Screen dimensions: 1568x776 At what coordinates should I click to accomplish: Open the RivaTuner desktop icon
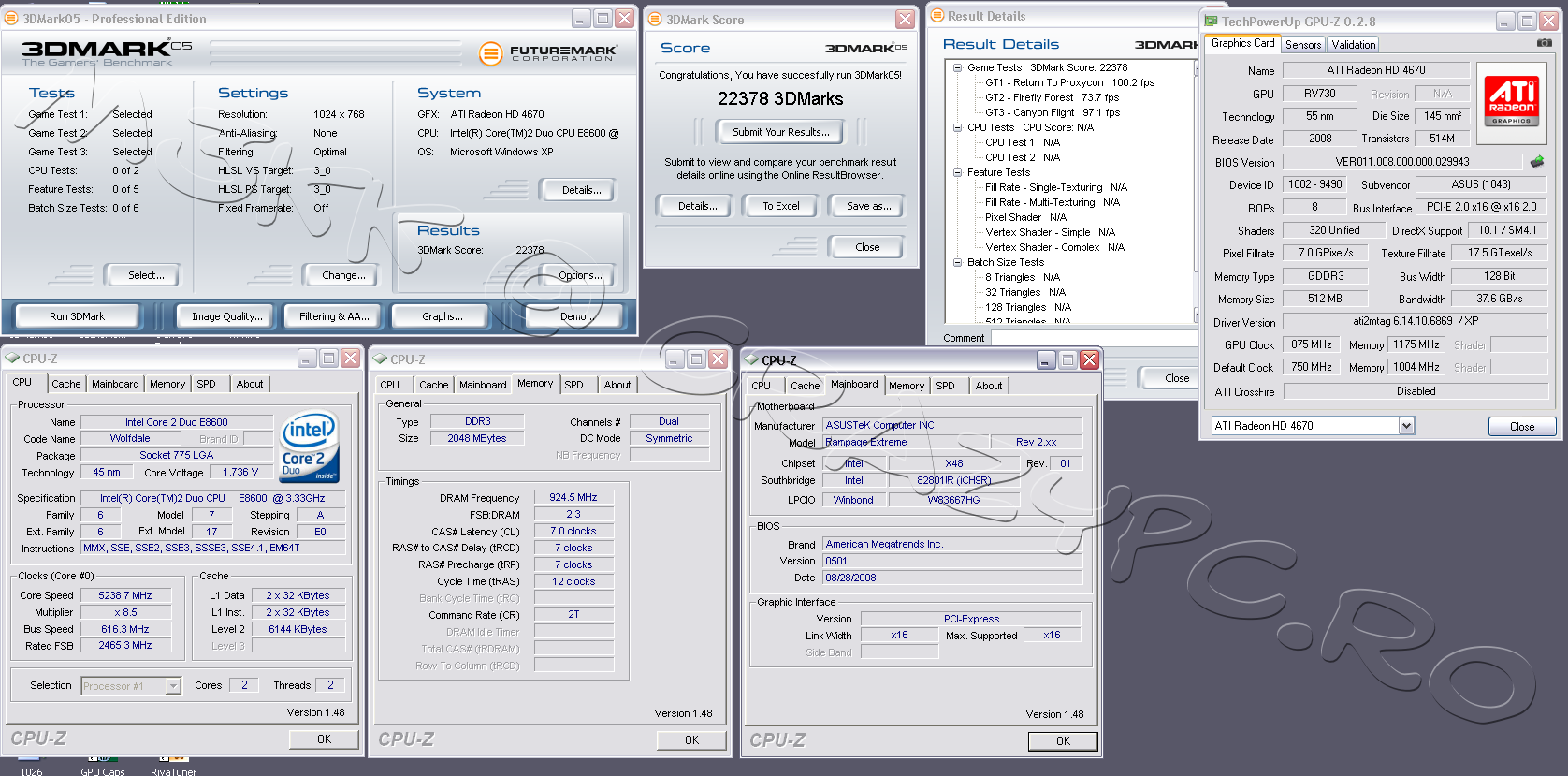click(173, 765)
